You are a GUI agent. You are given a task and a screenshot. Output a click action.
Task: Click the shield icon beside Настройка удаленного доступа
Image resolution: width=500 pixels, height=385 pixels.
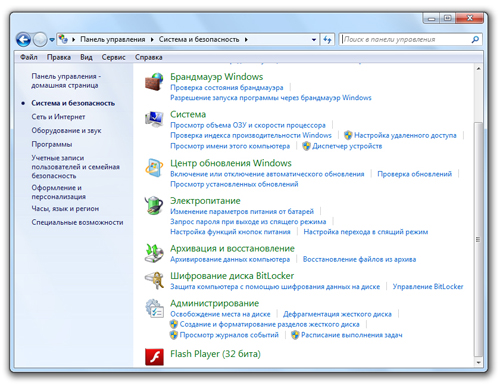click(x=348, y=135)
